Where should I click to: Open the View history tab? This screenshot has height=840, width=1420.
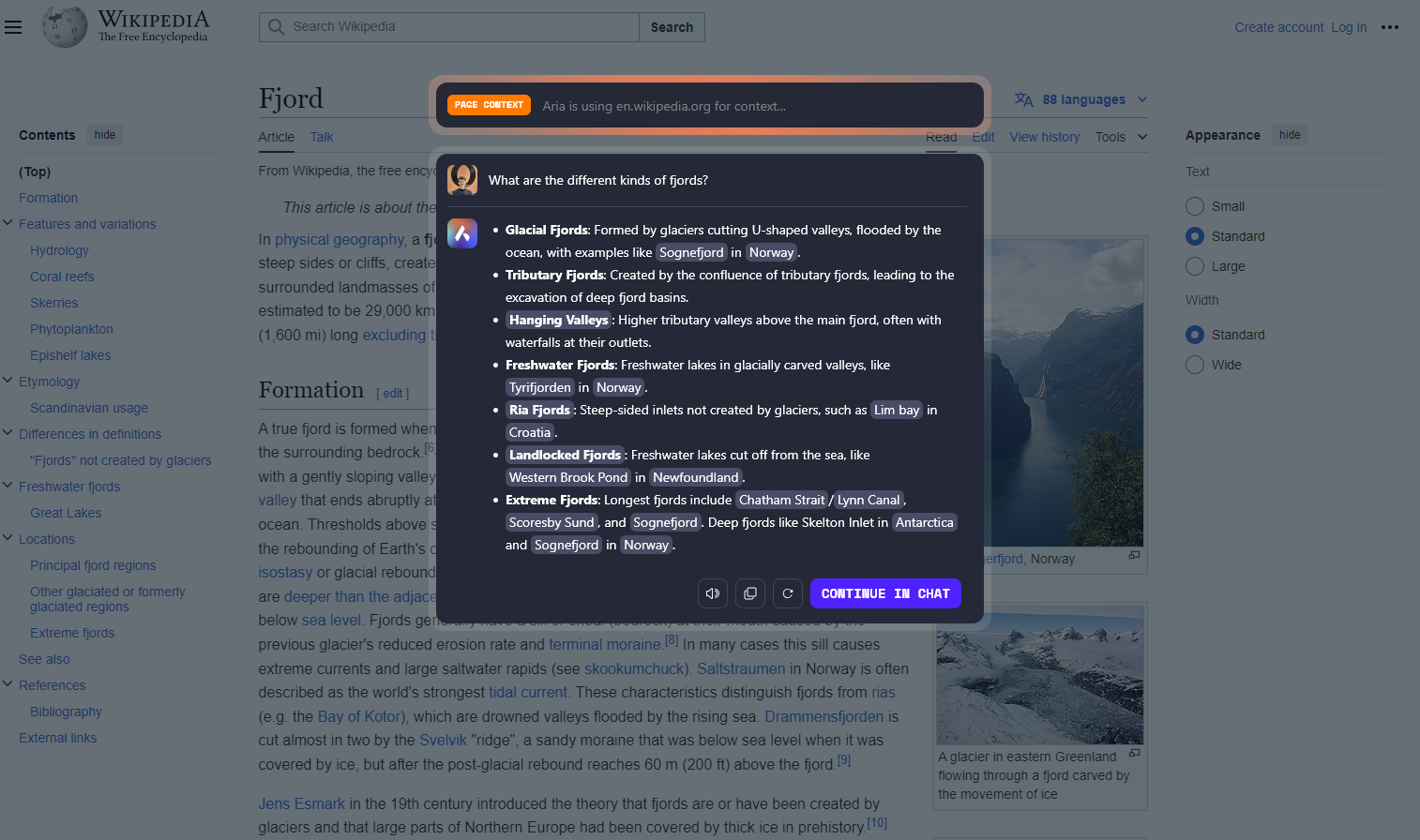click(1045, 137)
